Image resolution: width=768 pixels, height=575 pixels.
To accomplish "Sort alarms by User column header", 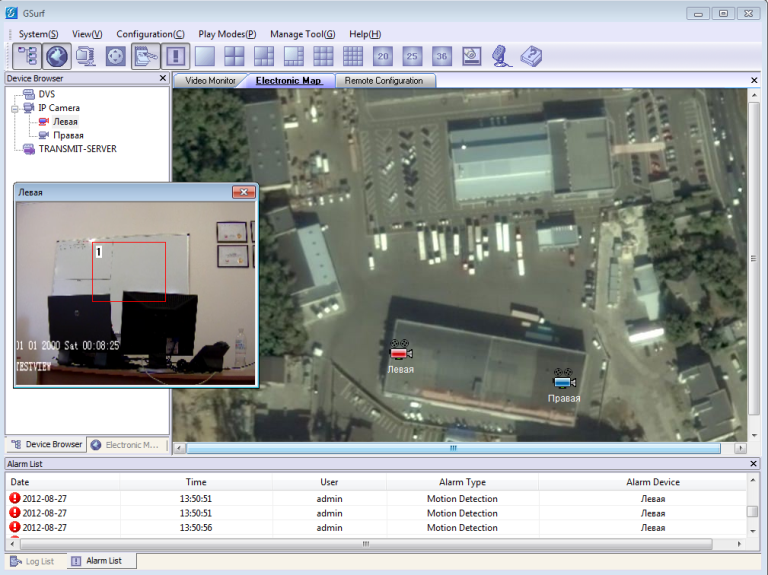I will click(x=329, y=482).
